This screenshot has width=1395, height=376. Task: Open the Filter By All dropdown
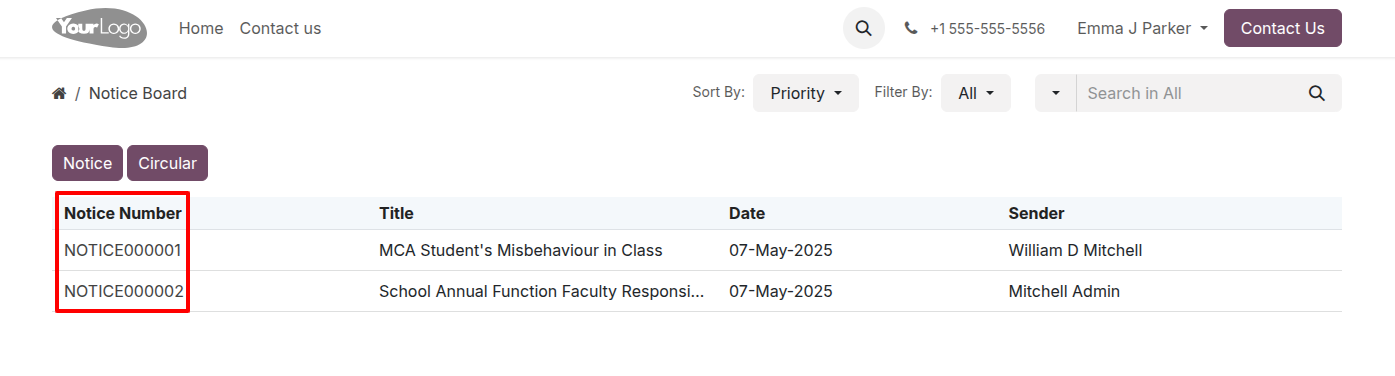976,93
